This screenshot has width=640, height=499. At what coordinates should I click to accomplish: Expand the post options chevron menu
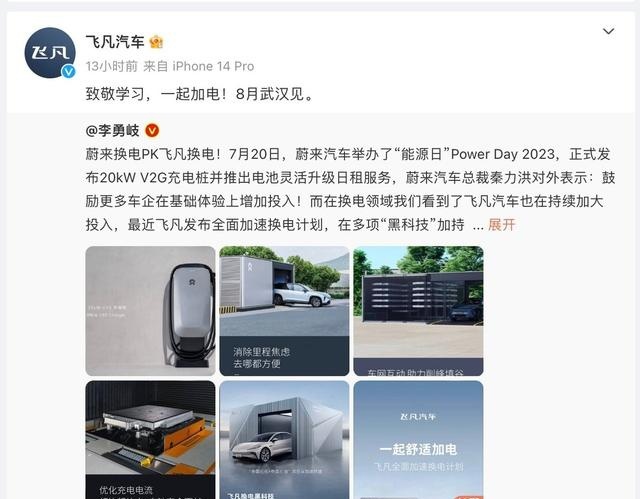point(609,31)
